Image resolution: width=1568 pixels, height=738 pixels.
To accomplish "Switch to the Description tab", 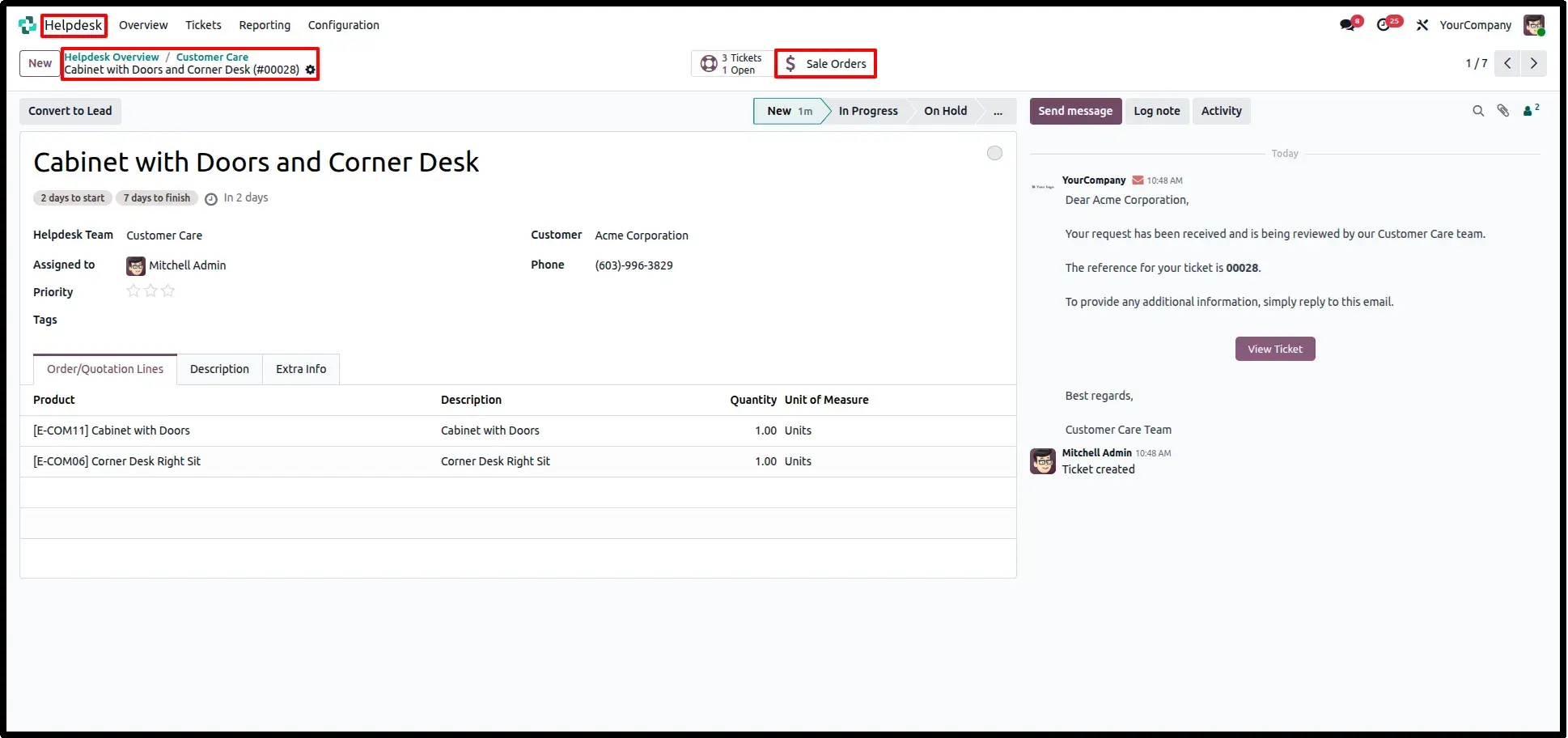I will coord(219,369).
